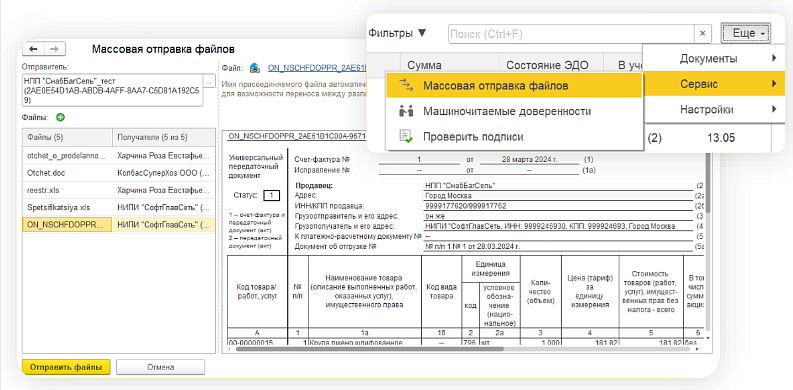Click the Файлы (5) column header
The width and height of the screenshot is (793, 390).
pyautogui.click(x=67, y=138)
